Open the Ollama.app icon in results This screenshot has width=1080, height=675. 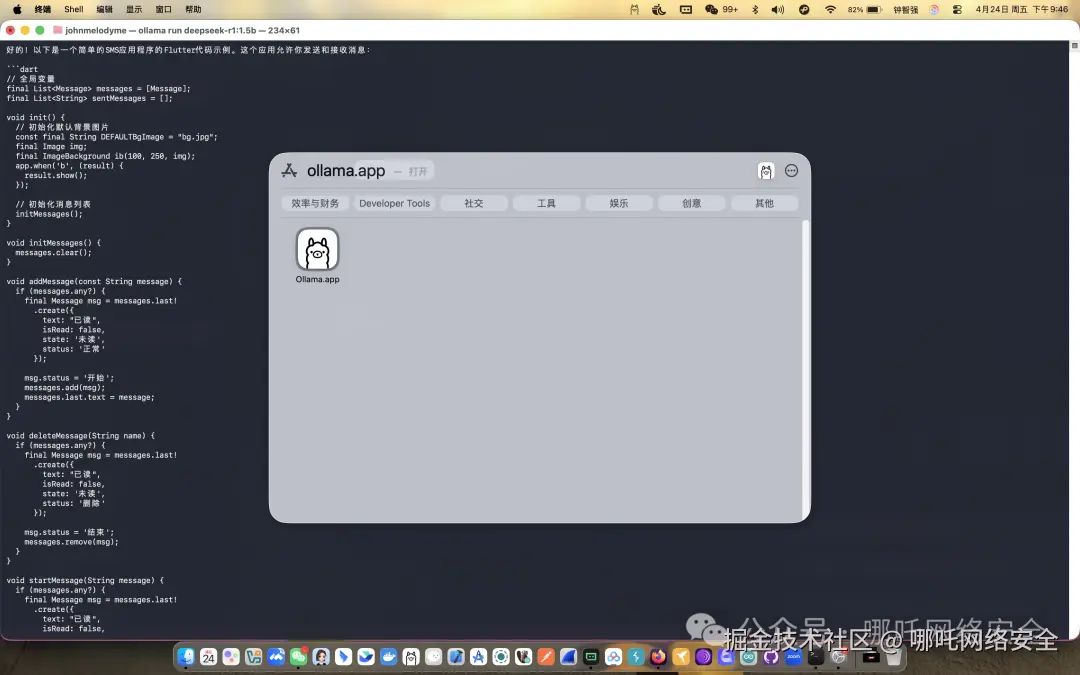pyautogui.click(x=318, y=249)
